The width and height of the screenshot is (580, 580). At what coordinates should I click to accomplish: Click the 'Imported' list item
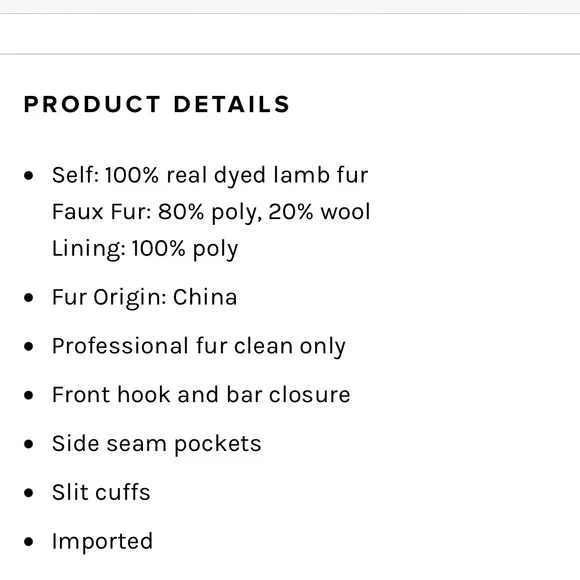click(x=102, y=542)
